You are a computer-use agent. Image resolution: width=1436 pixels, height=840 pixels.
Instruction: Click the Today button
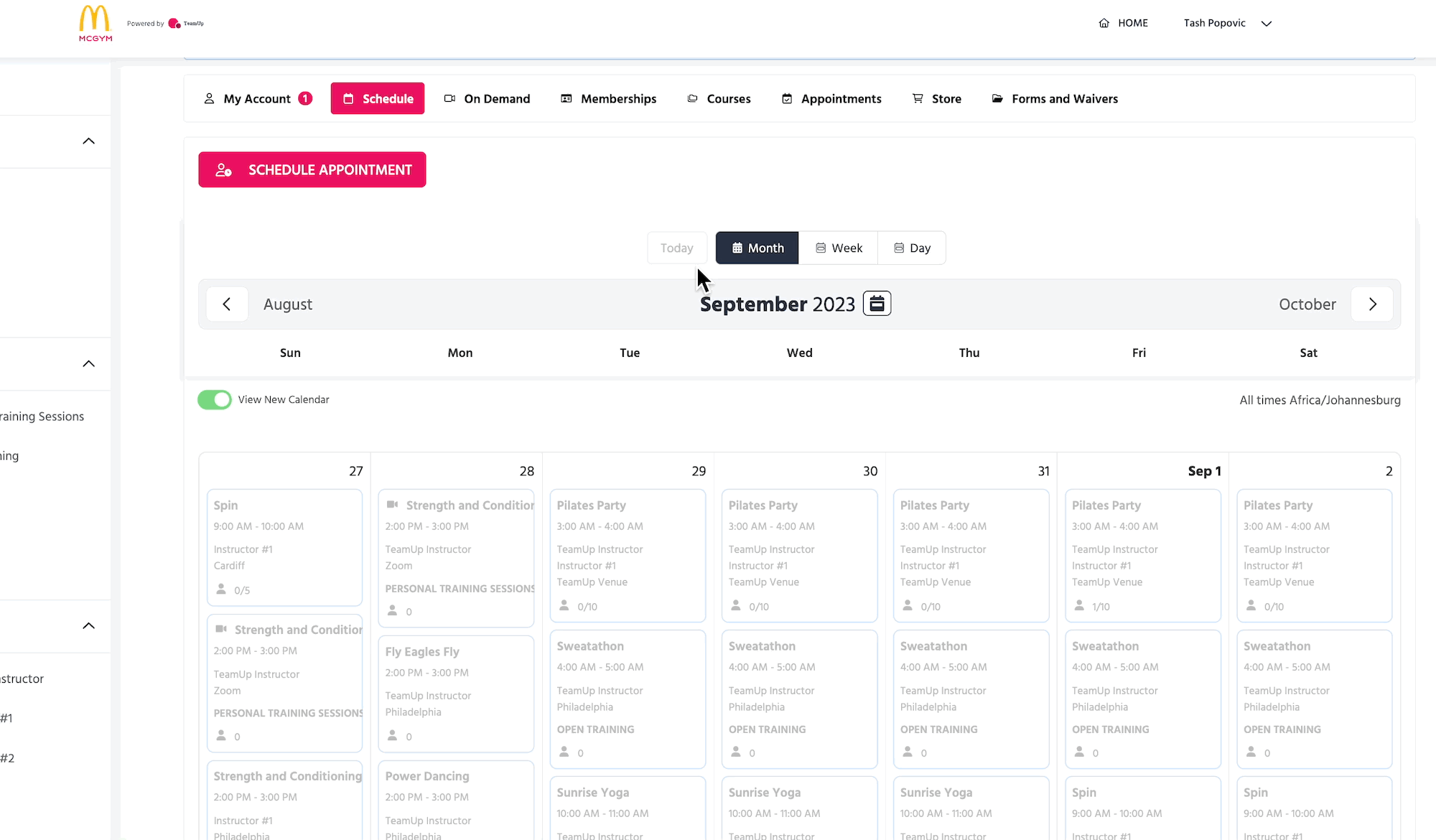tap(676, 248)
